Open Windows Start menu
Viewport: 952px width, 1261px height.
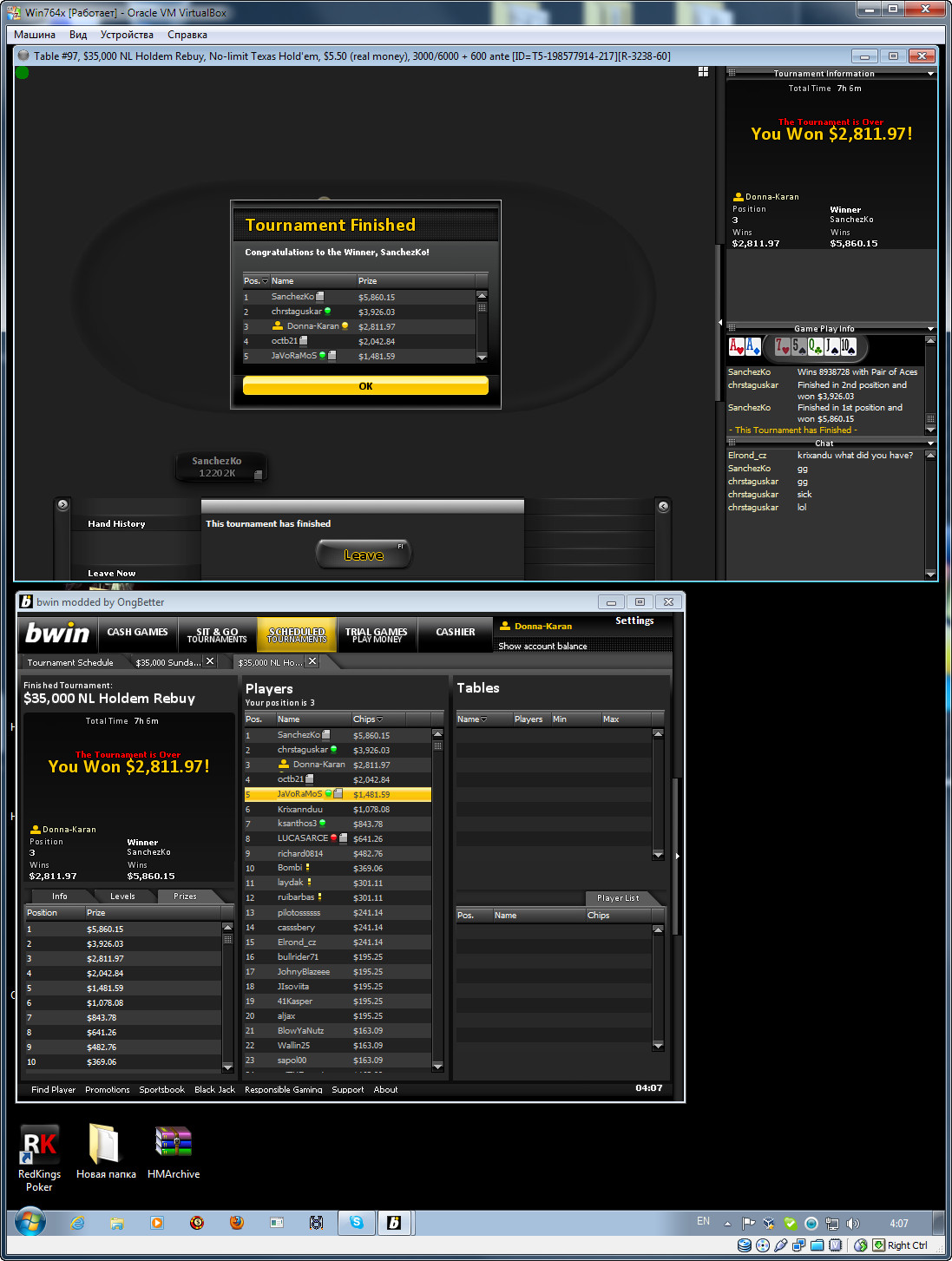[30, 1223]
